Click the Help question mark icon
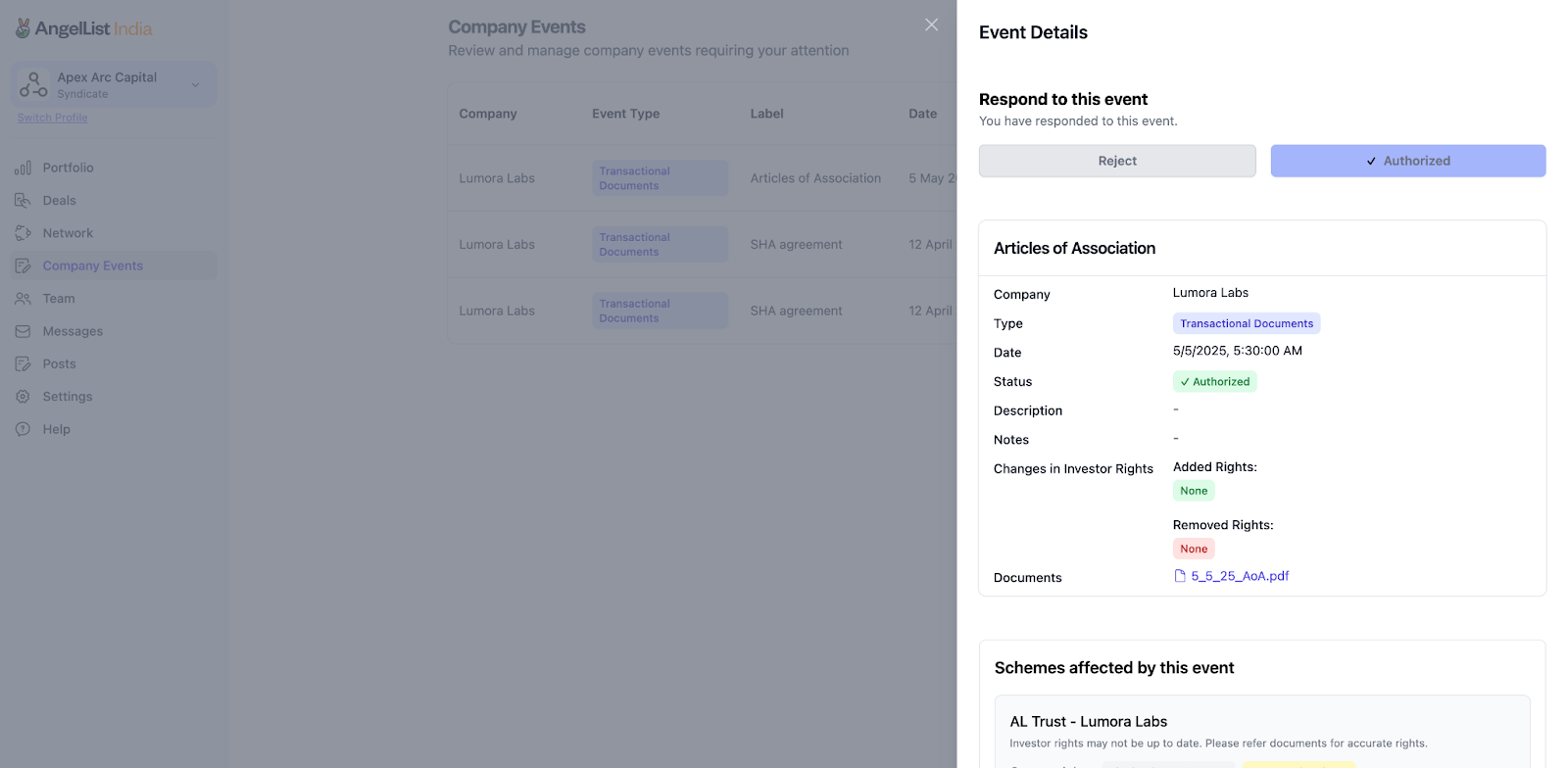Image resolution: width=1568 pixels, height=768 pixels. [x=23, y=429]
